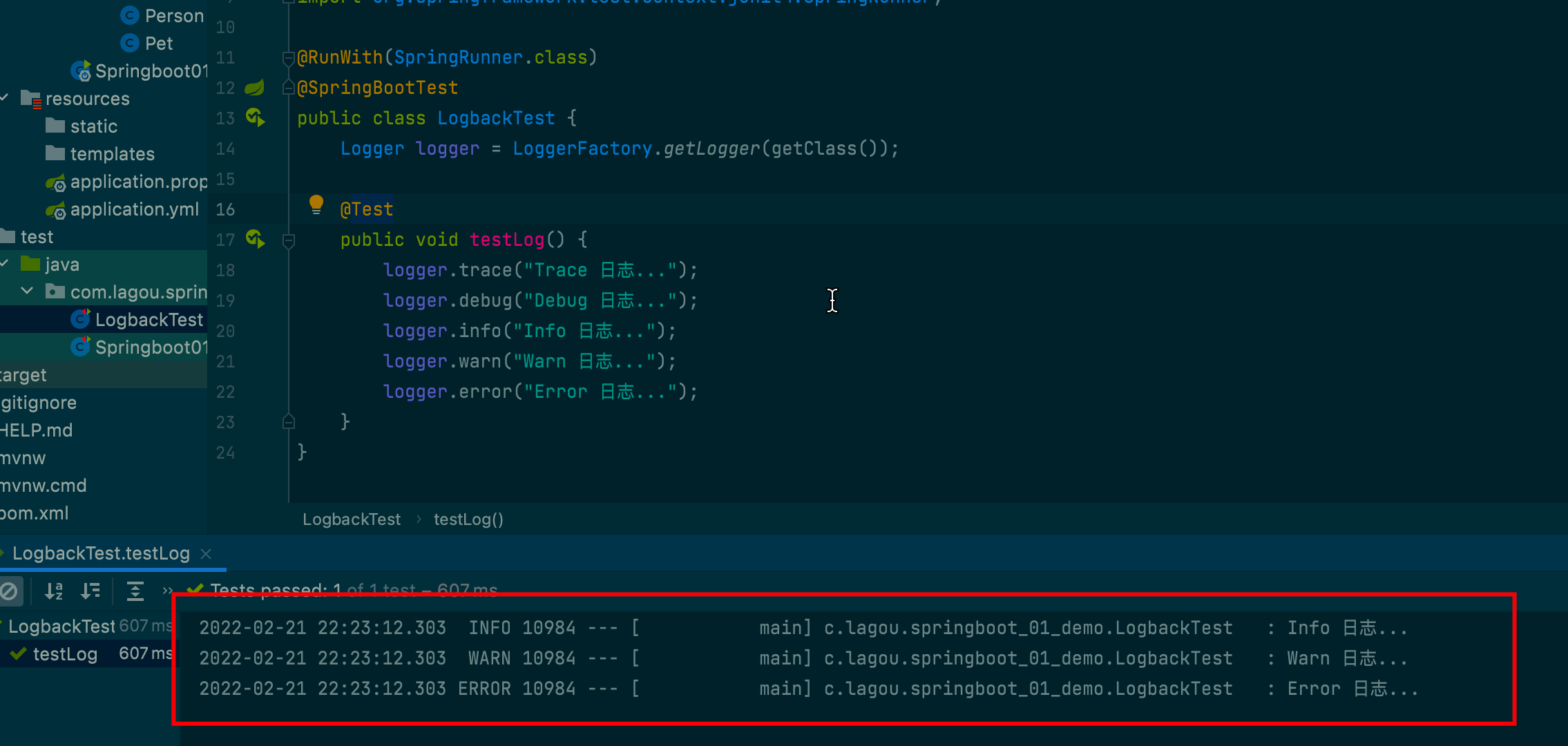The width and height of the screenshot is (1568, 746).
Task: Click line number 15 in gutter
Action: point(225,179)
